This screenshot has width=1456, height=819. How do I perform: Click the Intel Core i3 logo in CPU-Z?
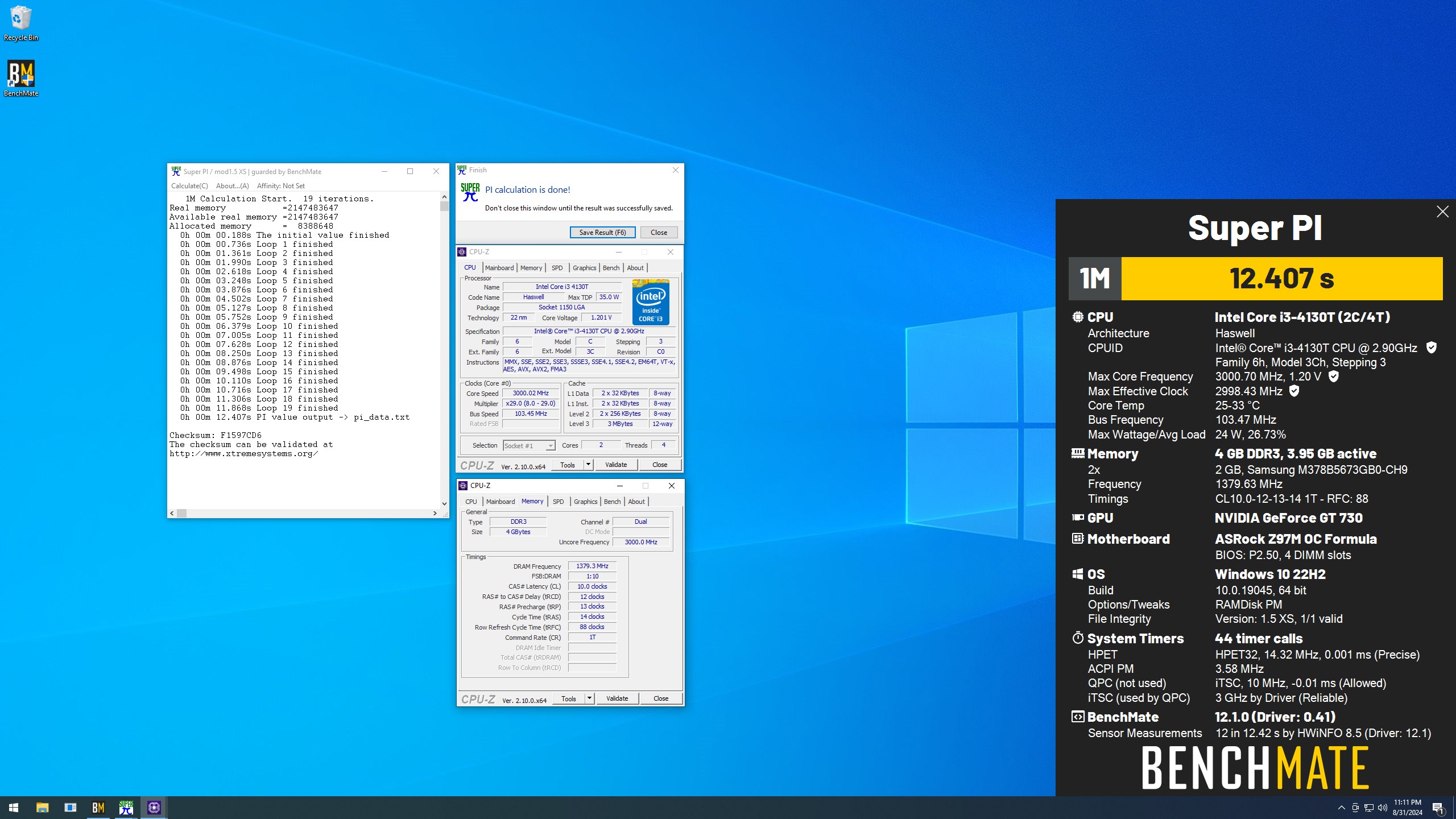pos(651,302)
